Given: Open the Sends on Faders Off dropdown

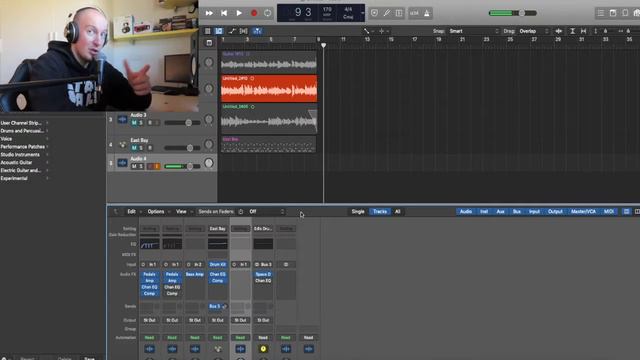Looking at the screenshot, I should click(266, 211).
